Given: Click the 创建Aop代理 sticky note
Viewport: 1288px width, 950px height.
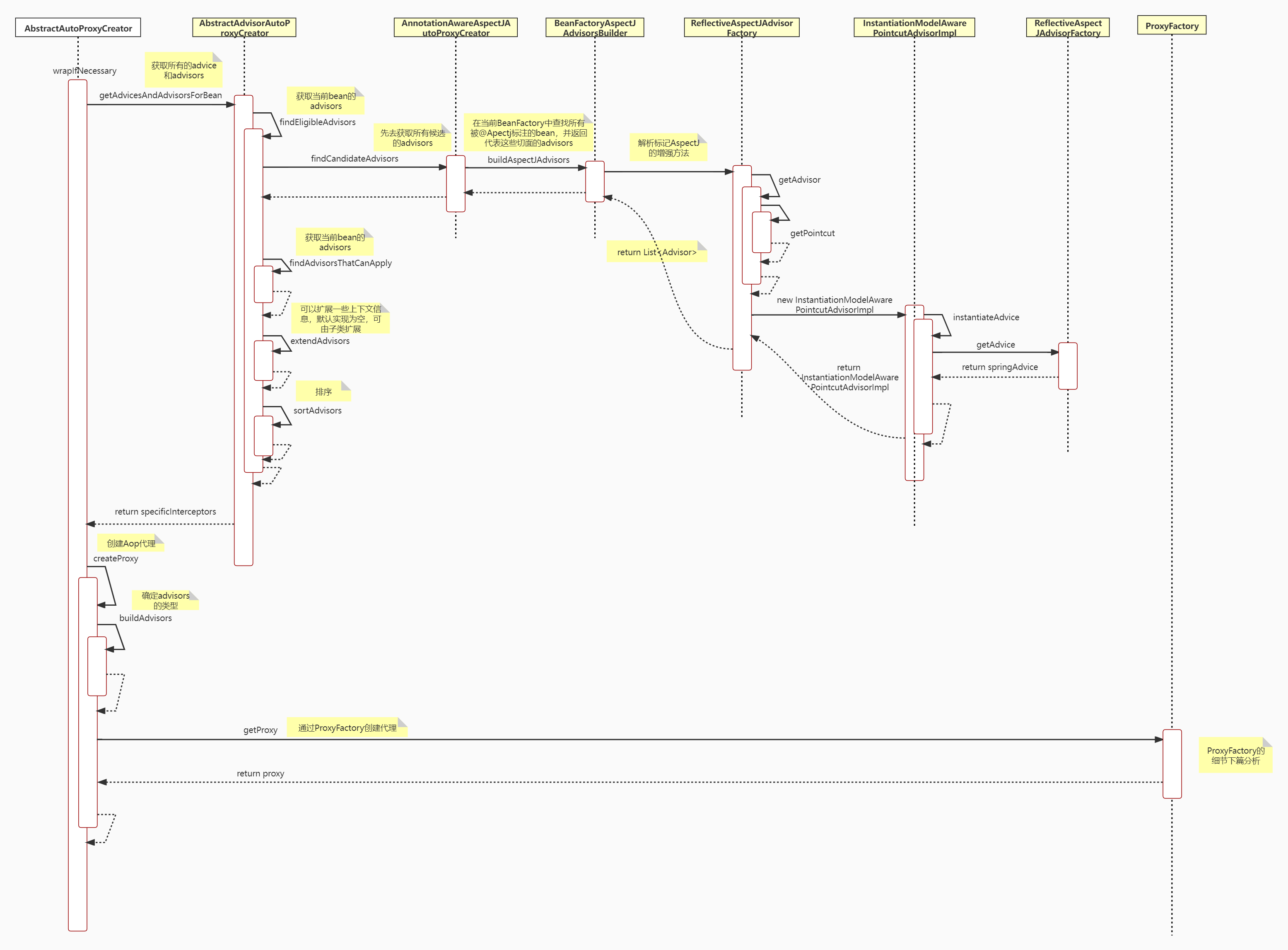Looking at the screenshot, I should click(x=131, y=544).
